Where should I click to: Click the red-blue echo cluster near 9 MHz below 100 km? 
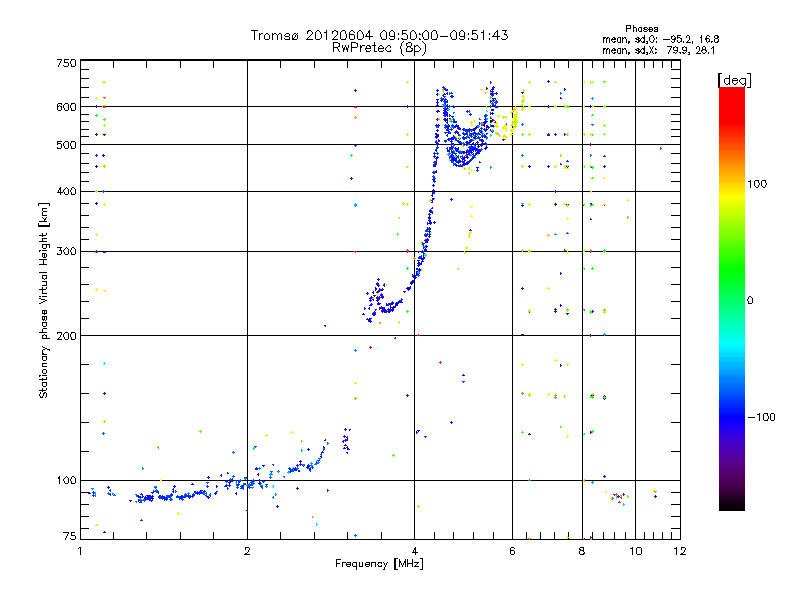(617, 497)
